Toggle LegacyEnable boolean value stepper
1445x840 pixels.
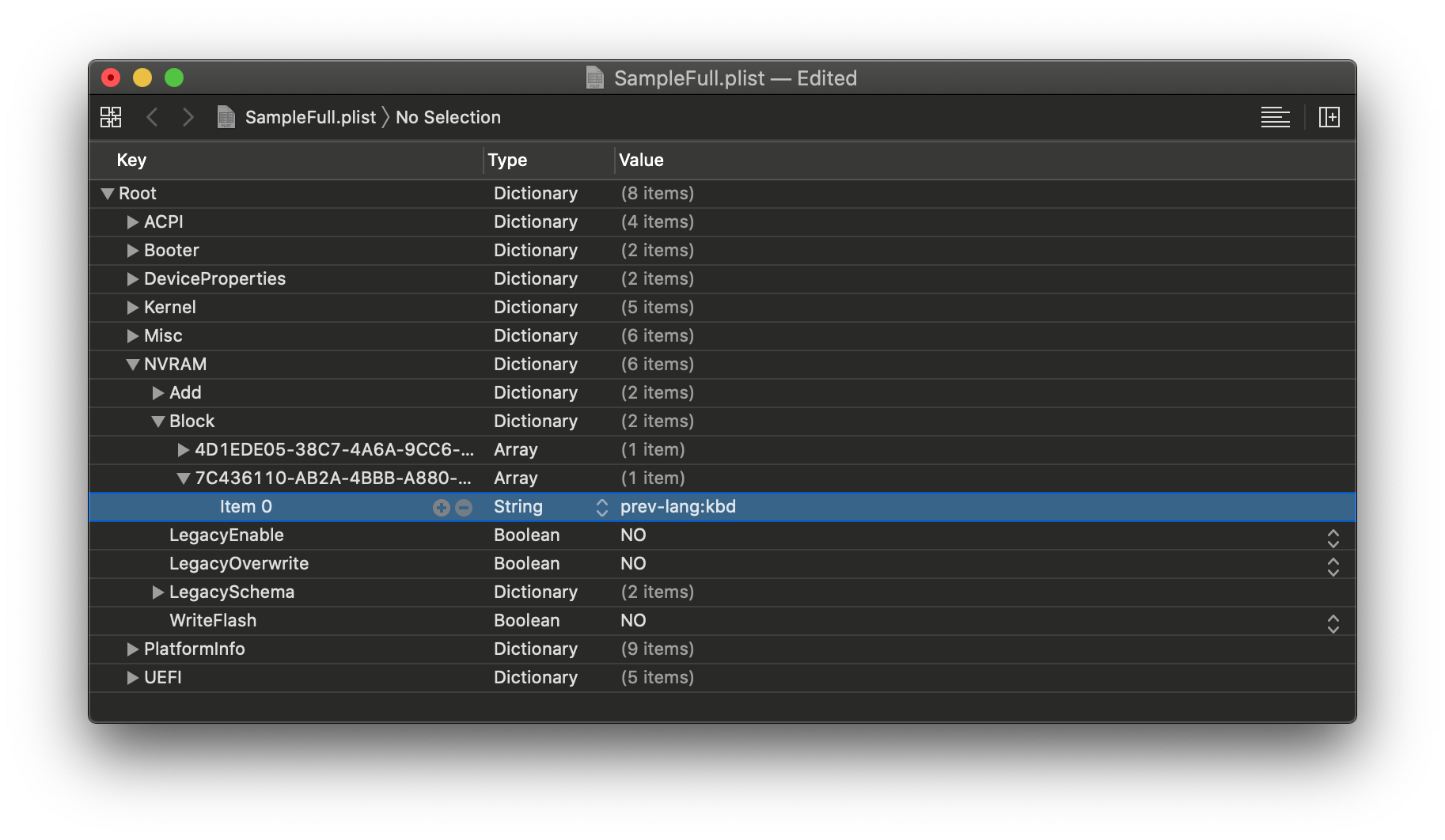pyautogui.click(x=1333, y=538)
